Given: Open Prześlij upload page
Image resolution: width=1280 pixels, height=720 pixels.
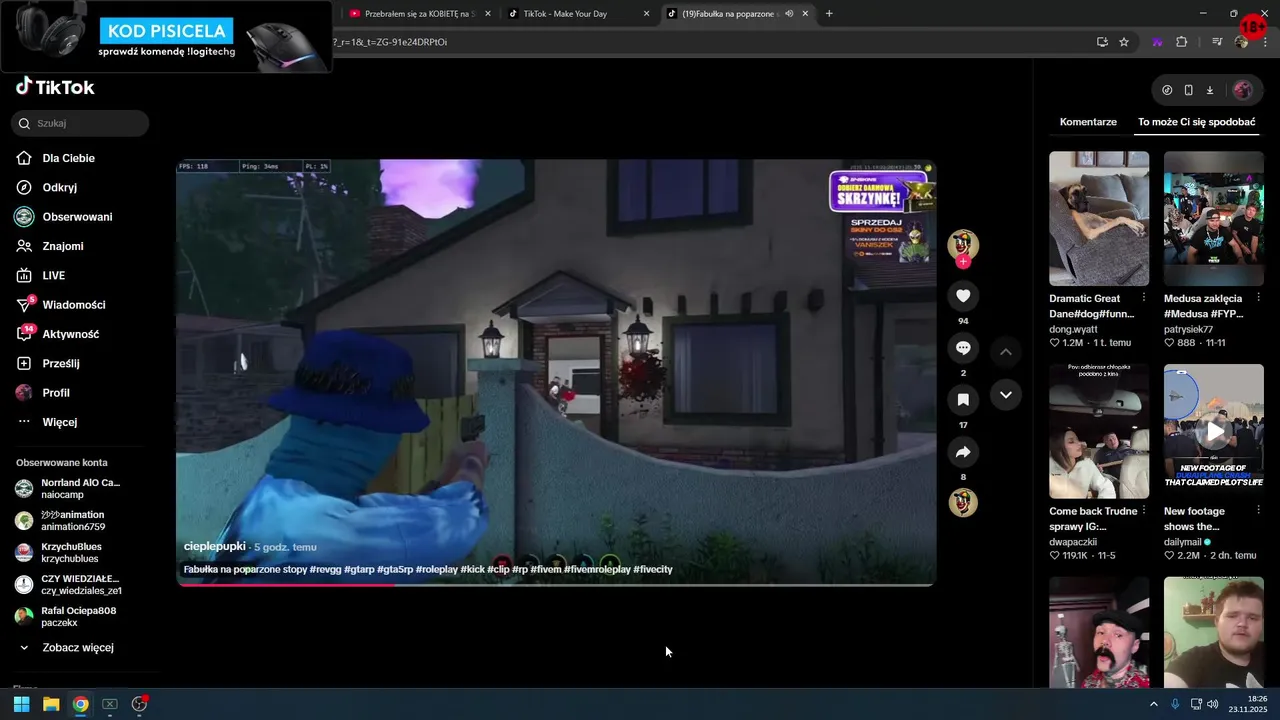Looking at the screenshot, I should (x=60, y=363).
